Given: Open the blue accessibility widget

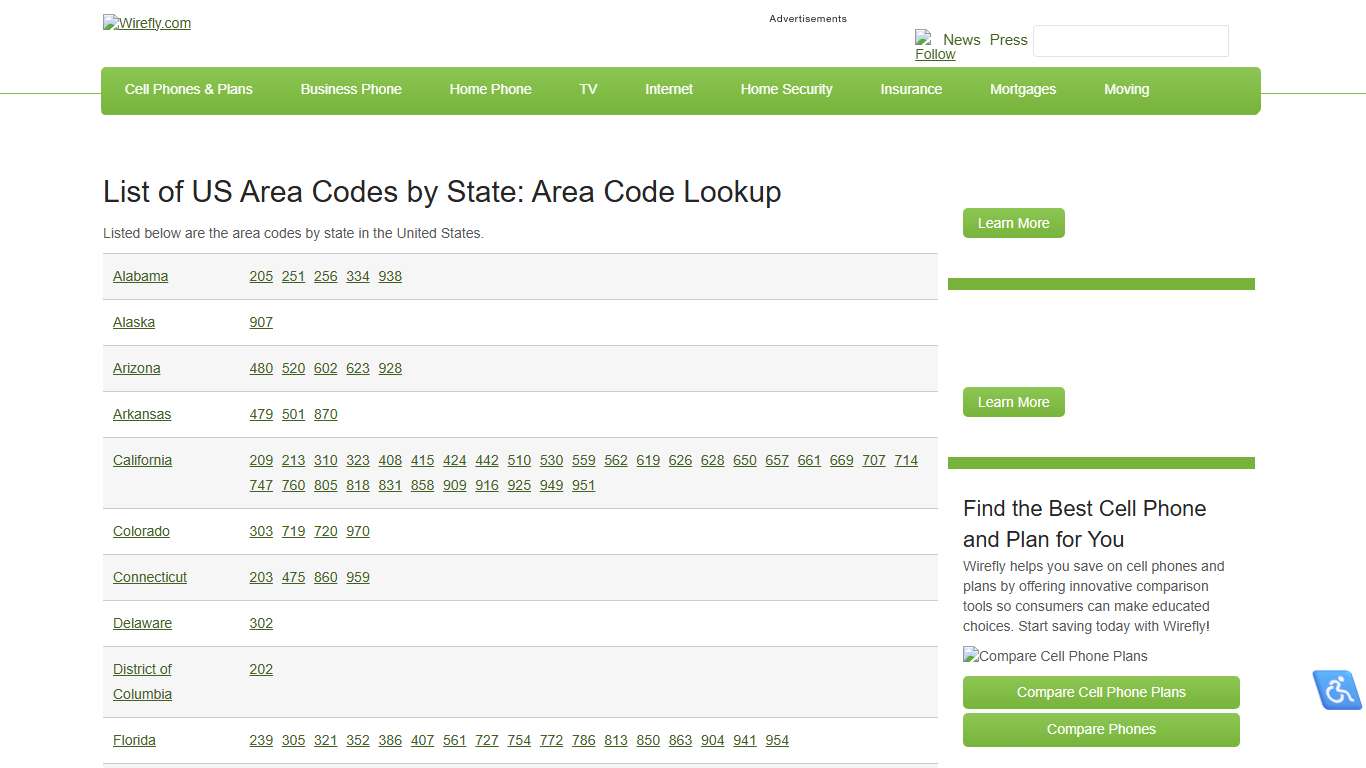Looking at the screenshot, I should click(1337, 690).
